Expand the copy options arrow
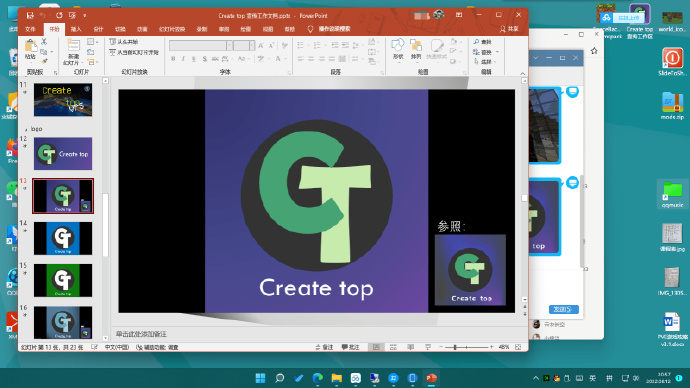Screen dimensions: 690x388 tap(52, 52)
